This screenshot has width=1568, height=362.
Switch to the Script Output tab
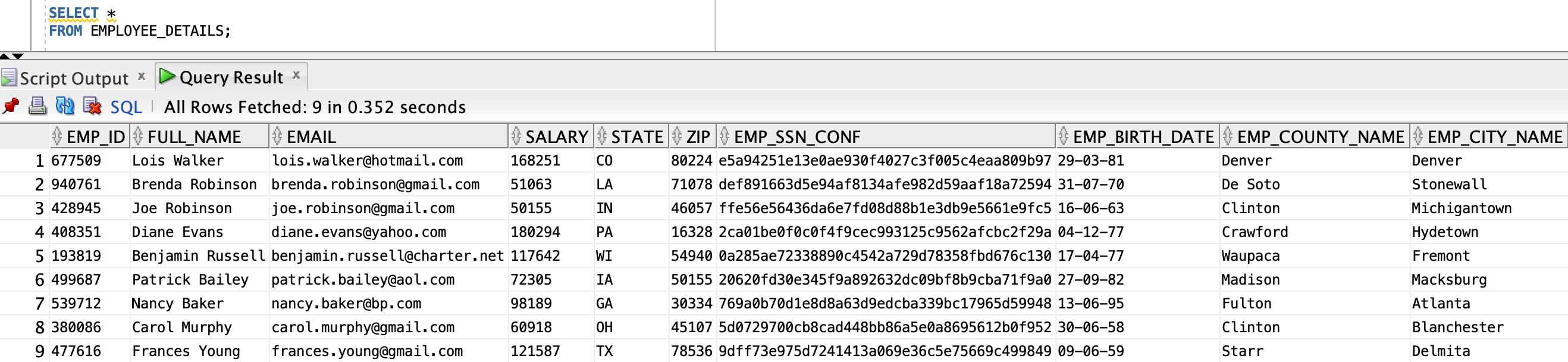(x=74, y=78)
